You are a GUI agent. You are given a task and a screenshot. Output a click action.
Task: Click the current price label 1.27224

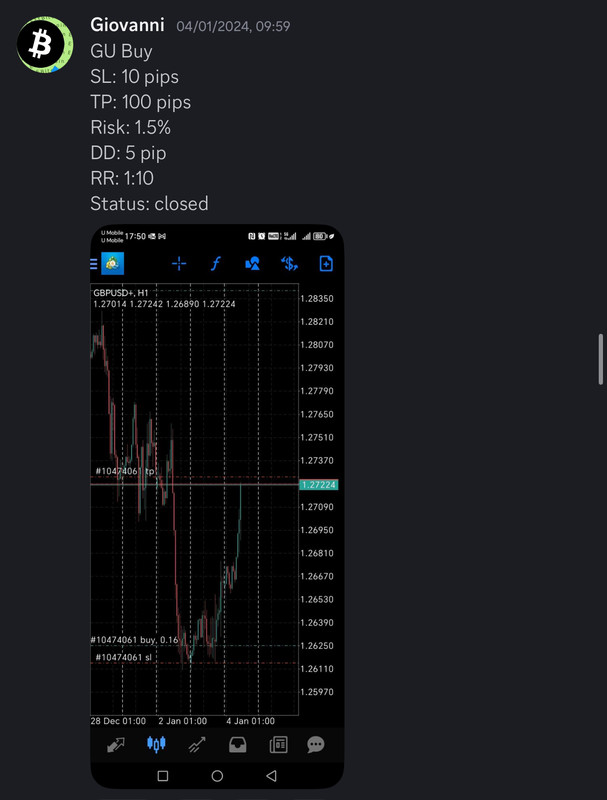pyautogui.click(x=318, y=485)
